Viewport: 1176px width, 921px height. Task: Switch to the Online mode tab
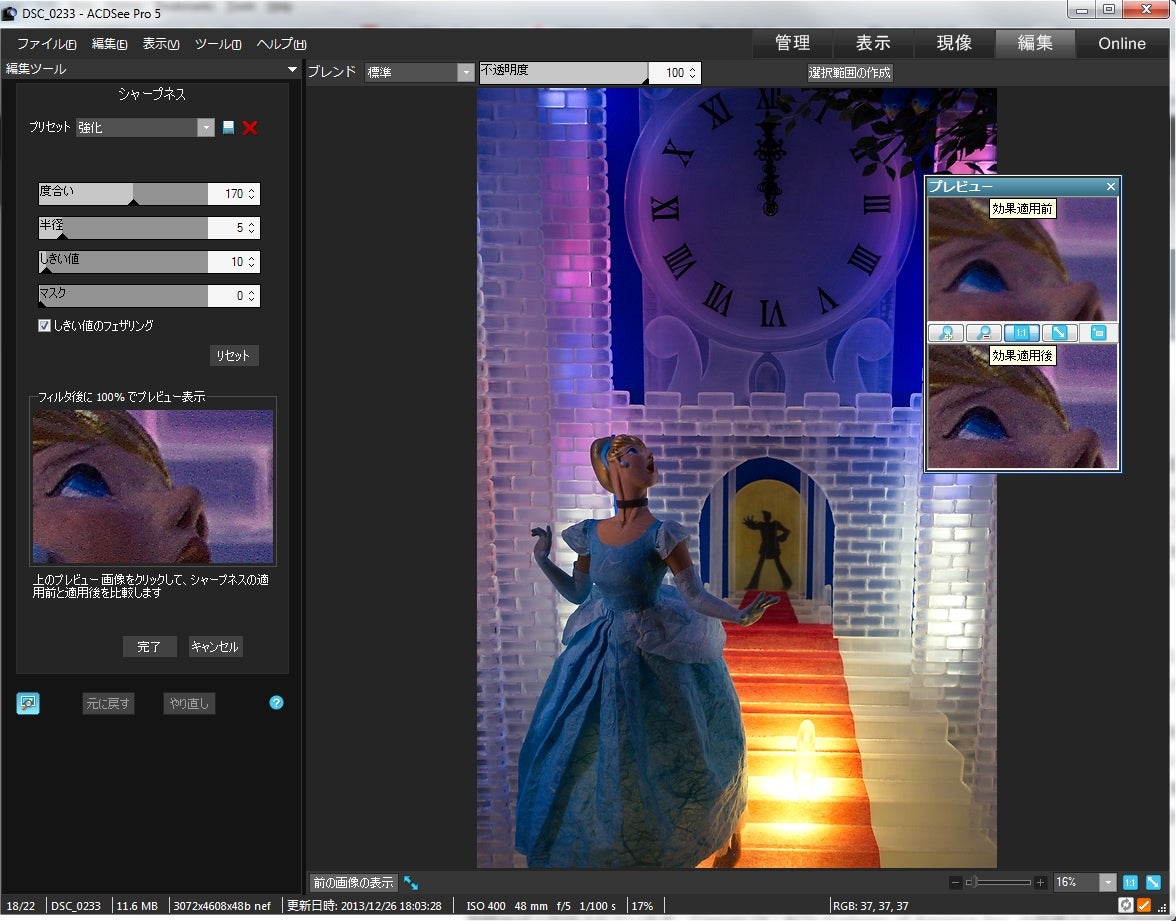1122,44
